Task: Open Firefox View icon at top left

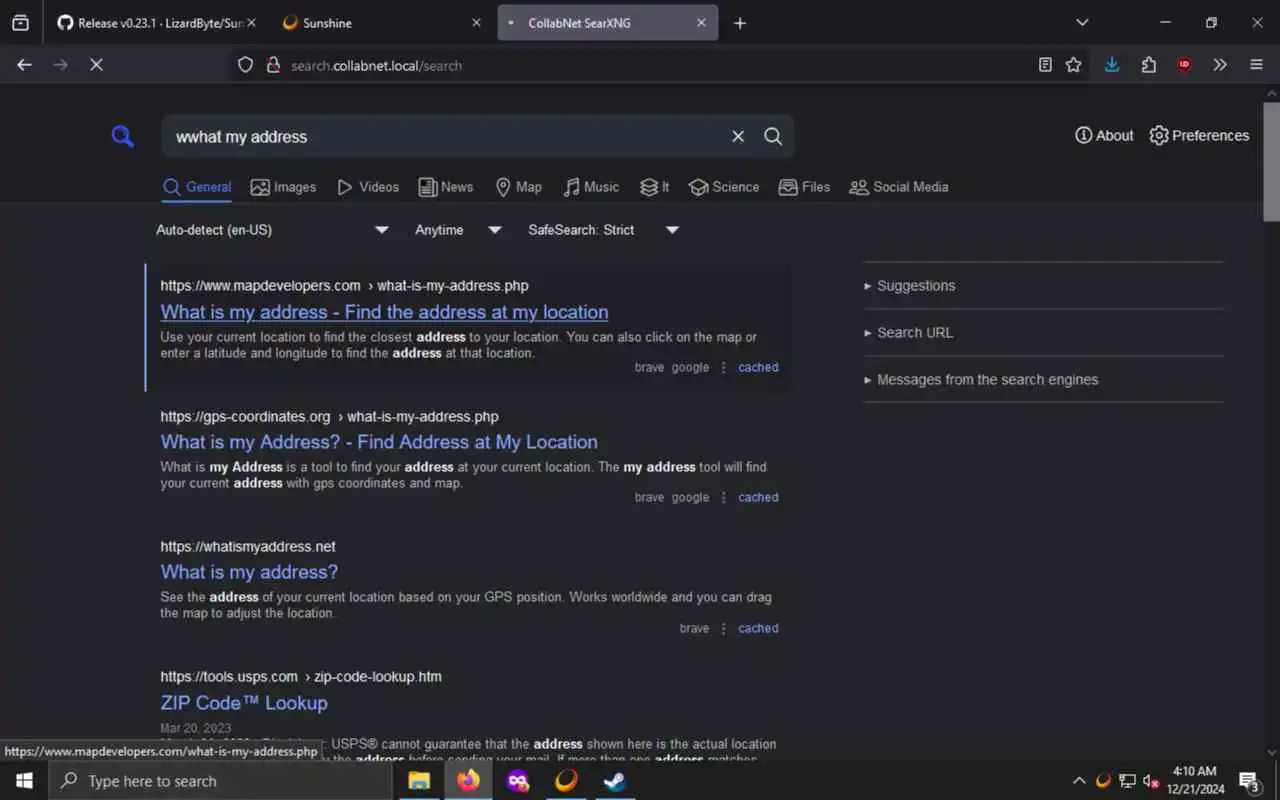Action: click(x=20, y=23)
